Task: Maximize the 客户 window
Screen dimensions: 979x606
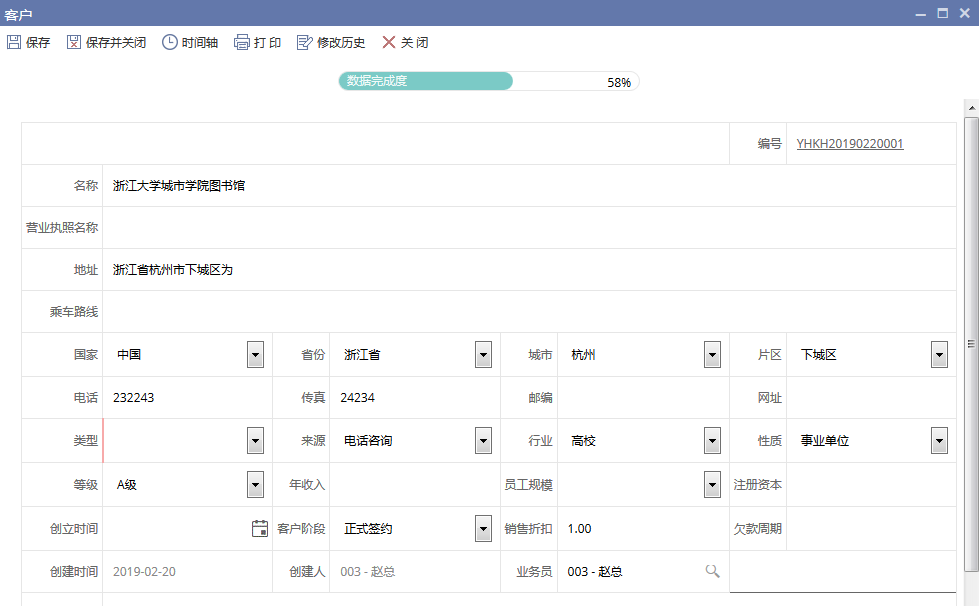Action: click(x=942, y=13)
